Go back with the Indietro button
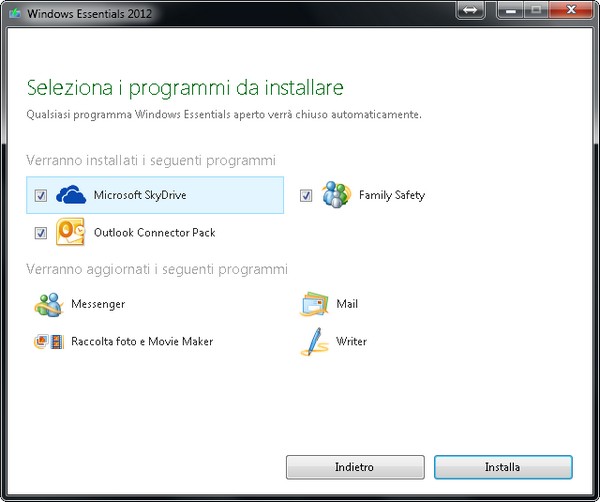The width and height of the screenshot is (600, 502). [355, 467]
